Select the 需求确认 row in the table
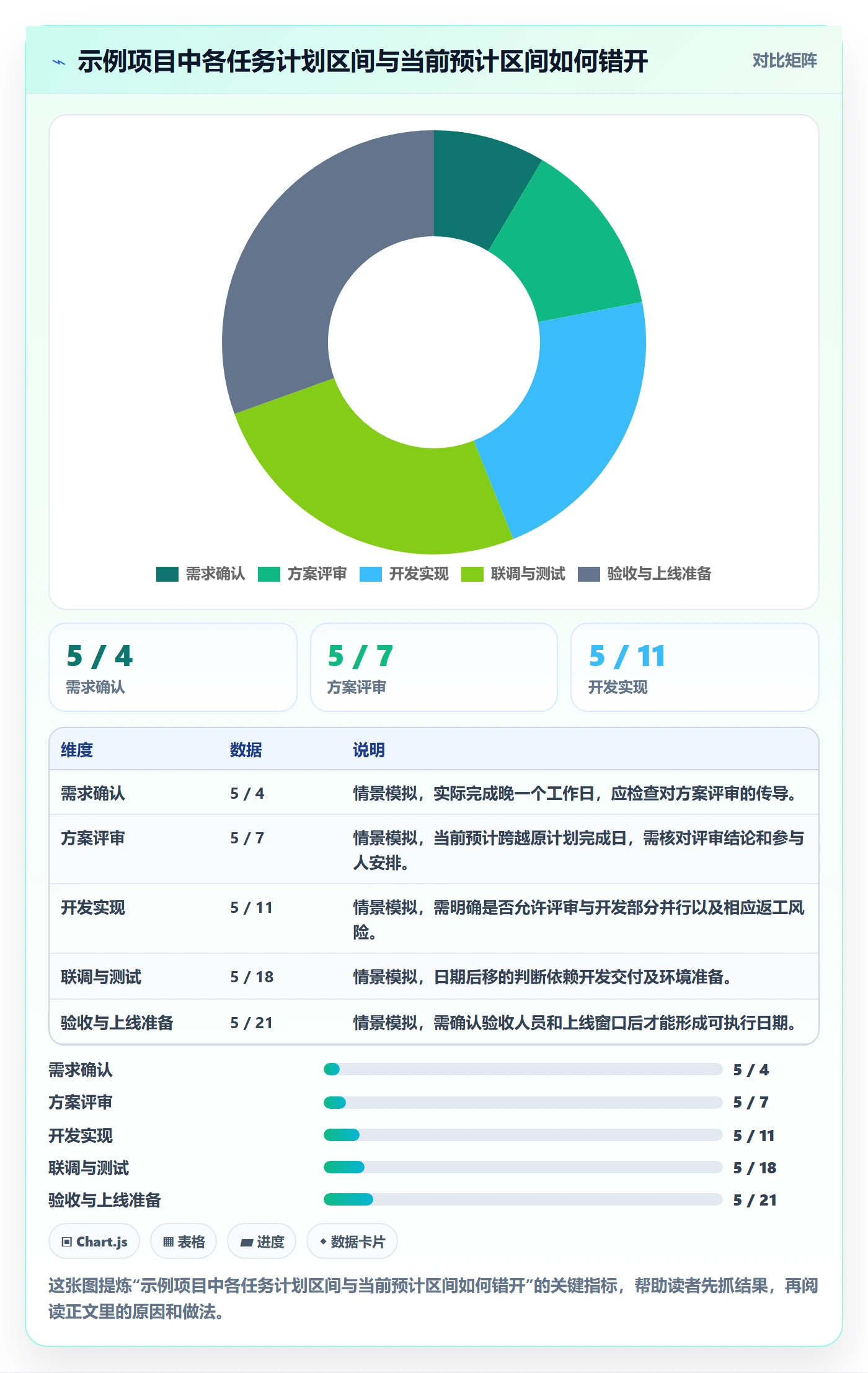This screenshot has height=1373, width=868. 434,793
